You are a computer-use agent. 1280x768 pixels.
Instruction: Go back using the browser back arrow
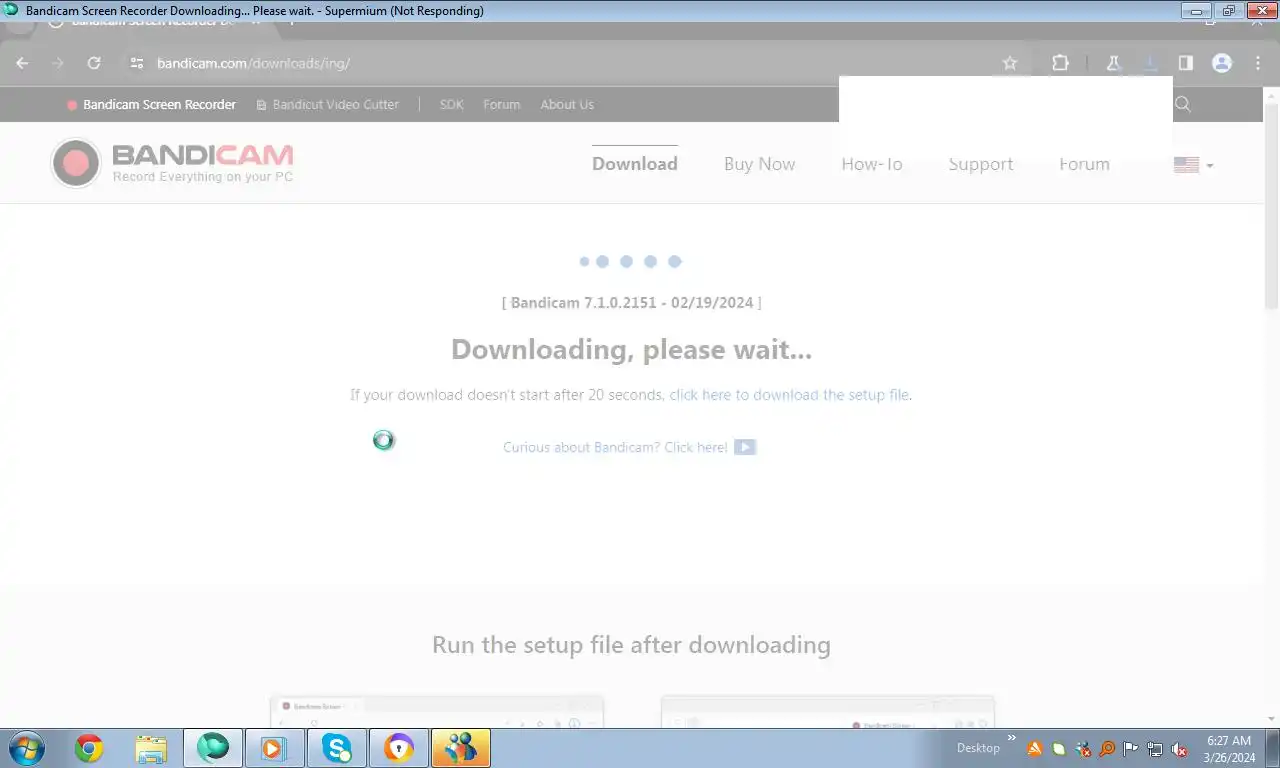22,63
